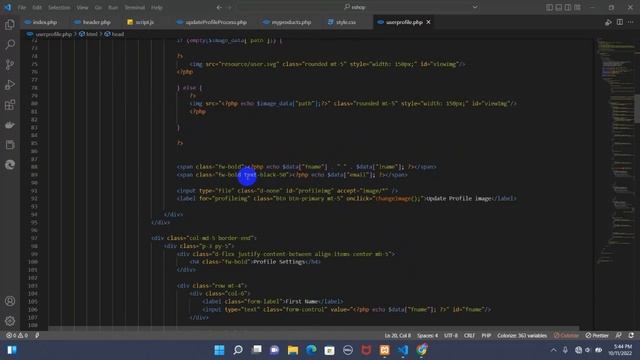Screen dimensions: 640x360
Task: Show hidden system tray icons
Action: [553, 350]
